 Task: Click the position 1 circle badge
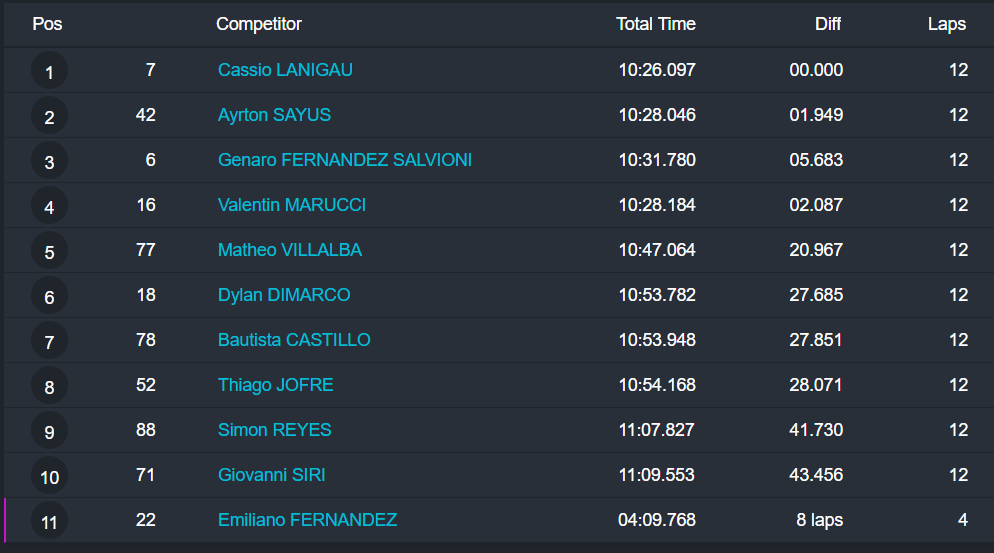(x=49, y=71)
